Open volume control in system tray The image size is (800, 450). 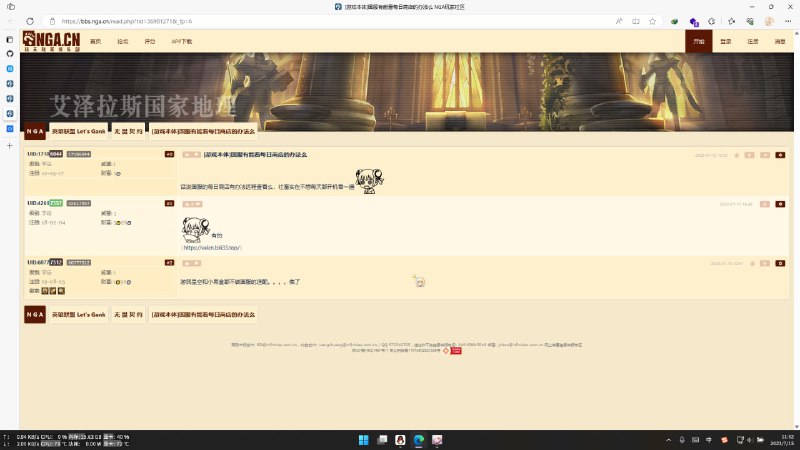(749, 440)
